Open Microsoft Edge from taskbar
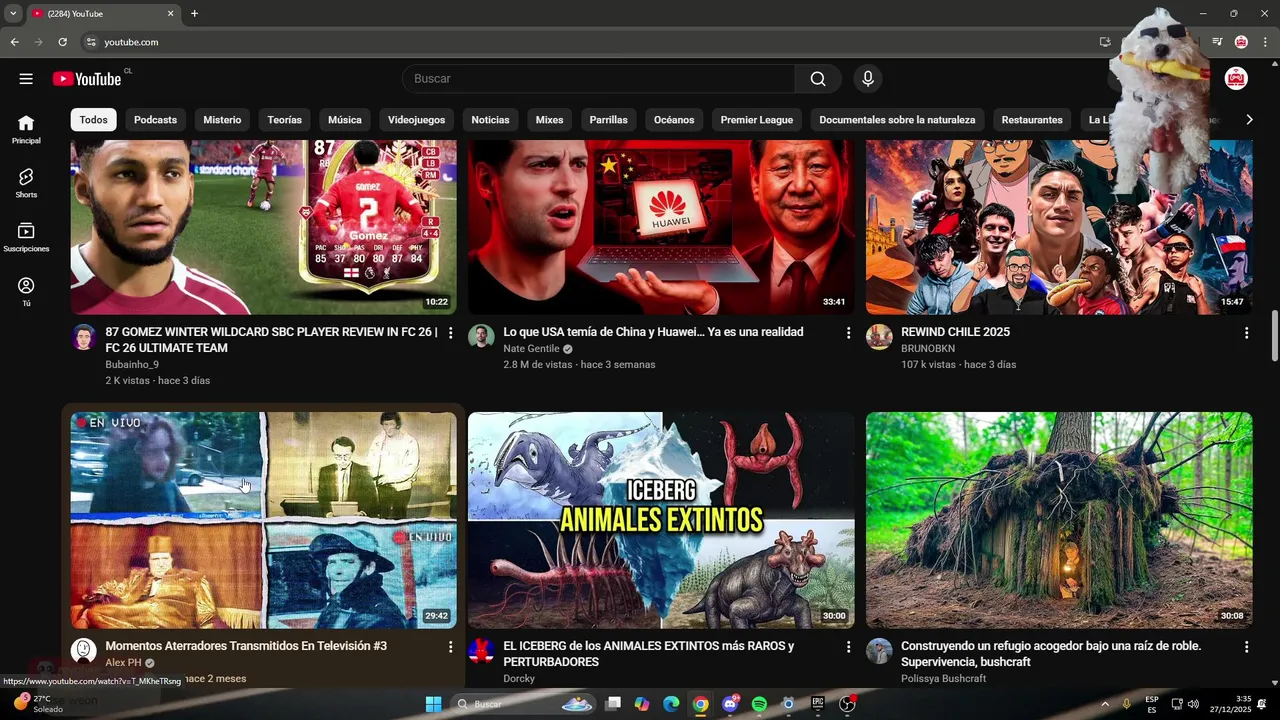Screen dimensions: 1280x720 (x=671, y=704)
